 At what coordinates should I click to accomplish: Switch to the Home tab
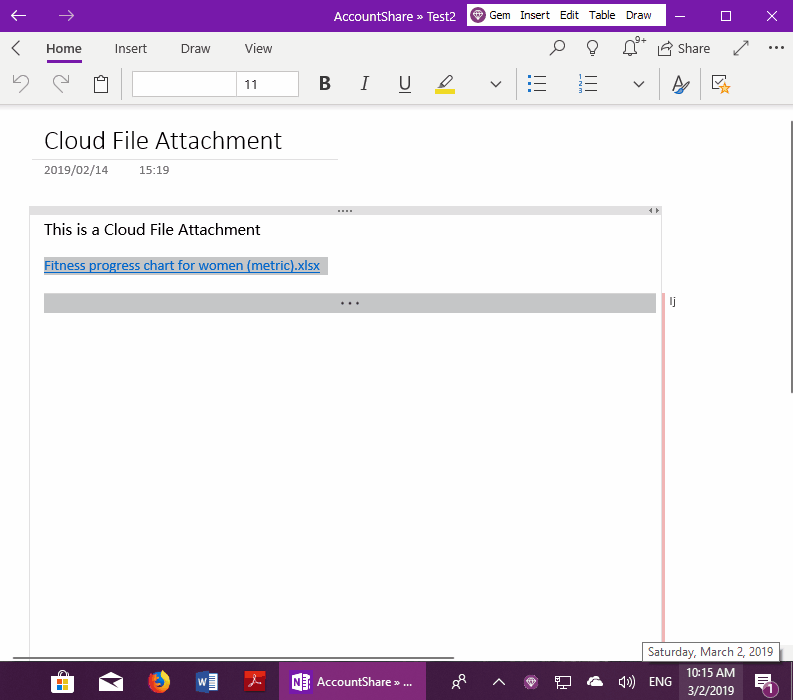64,49
